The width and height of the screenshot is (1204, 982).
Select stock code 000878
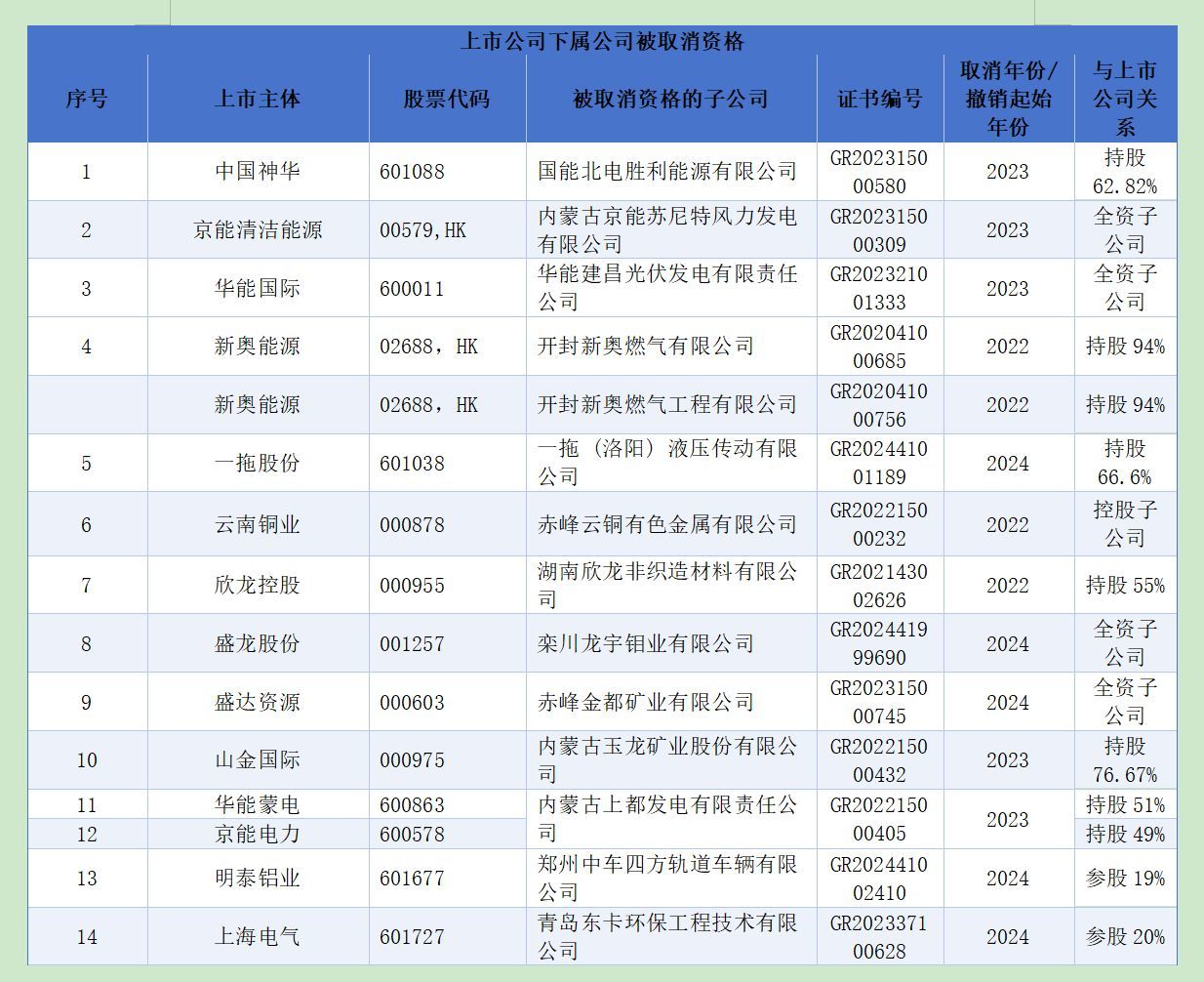(447, 524)
